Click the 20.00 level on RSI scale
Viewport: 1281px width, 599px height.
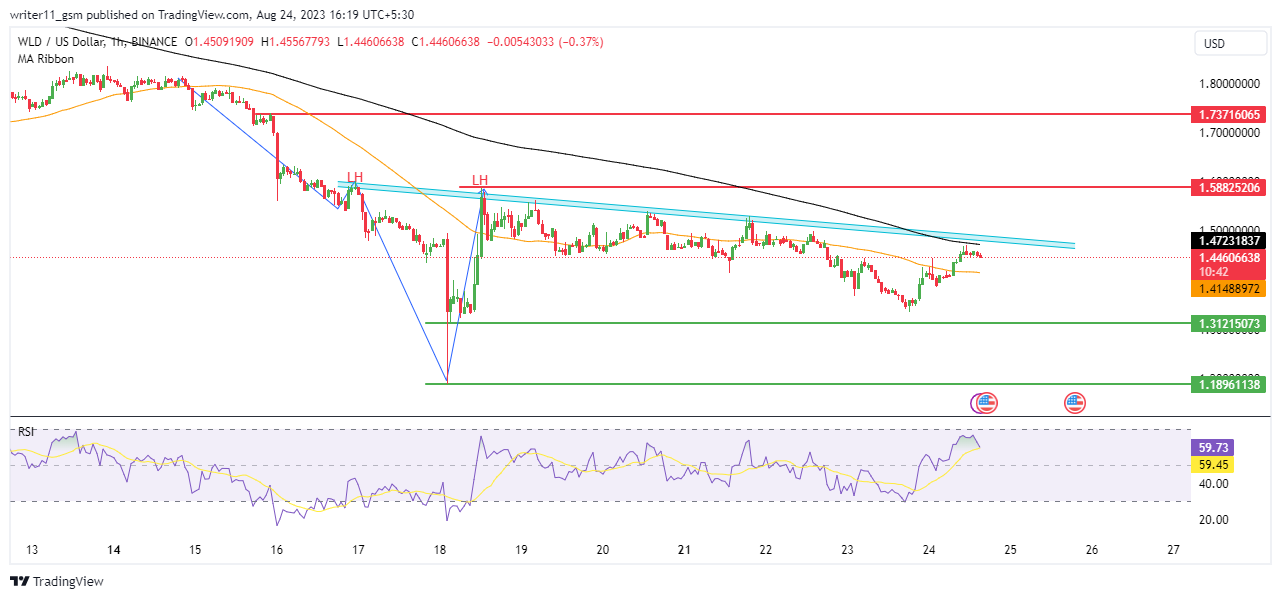[x=1215, y=520]
